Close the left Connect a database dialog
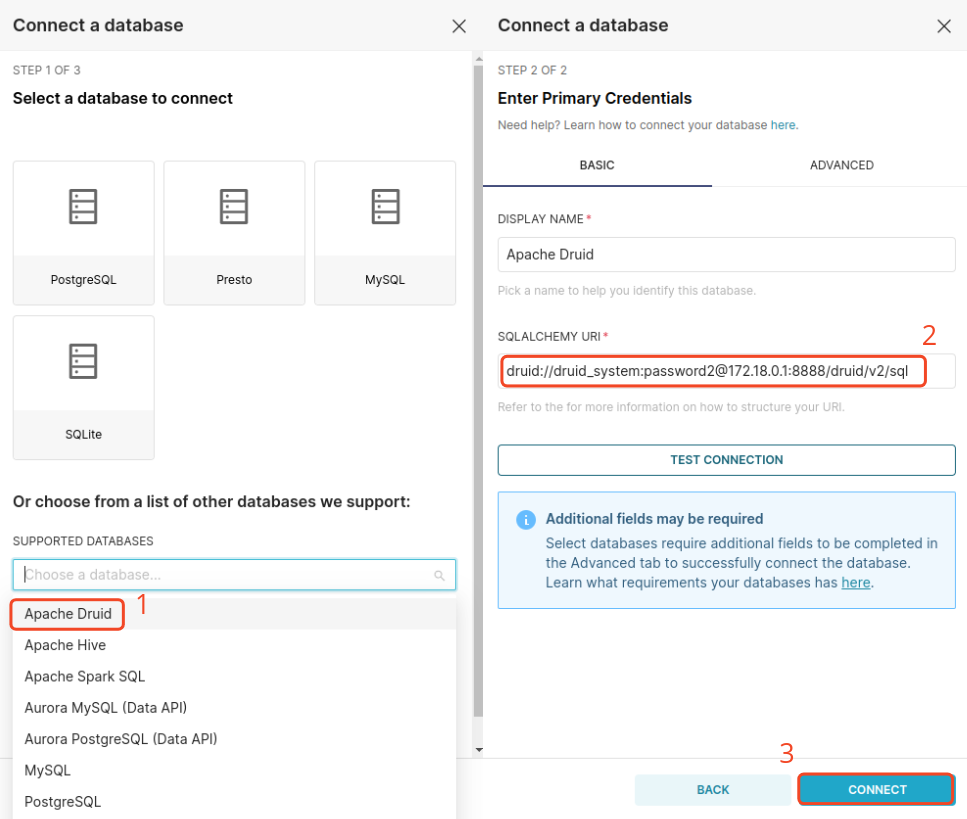This screenshot has height=819, width=967. [459, 26]
